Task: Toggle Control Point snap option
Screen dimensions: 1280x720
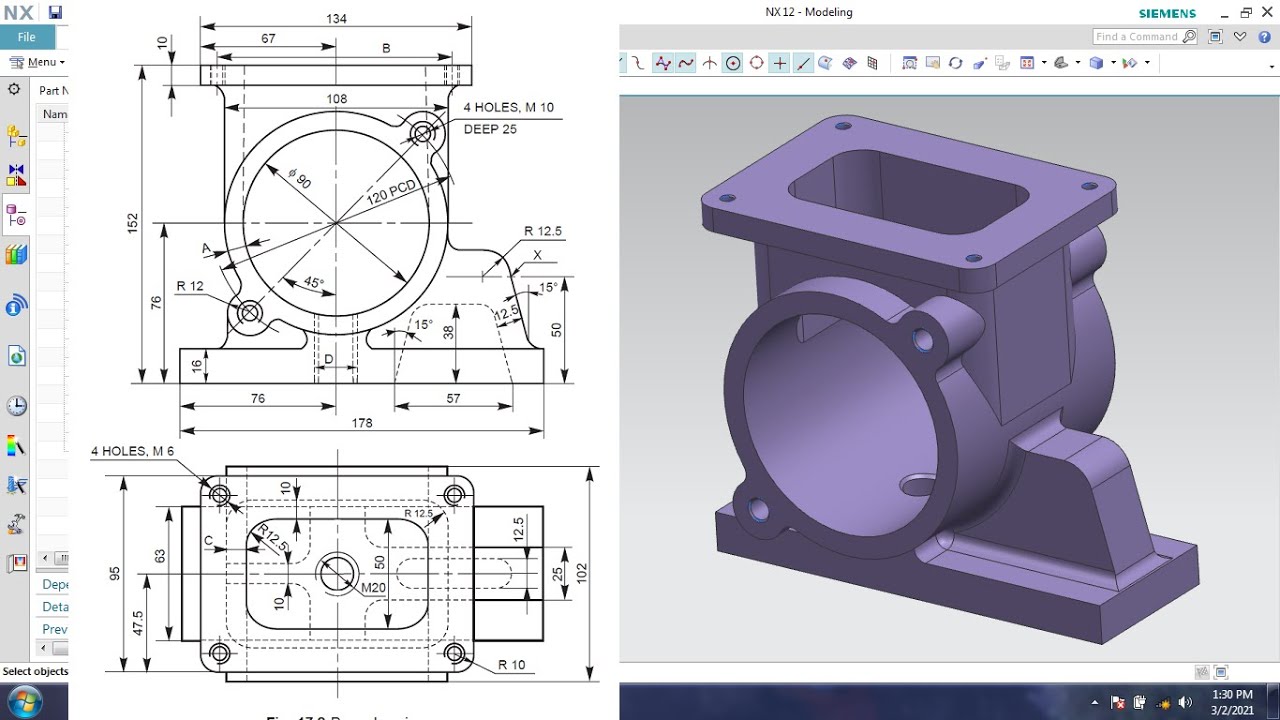Action: [639, 63]
